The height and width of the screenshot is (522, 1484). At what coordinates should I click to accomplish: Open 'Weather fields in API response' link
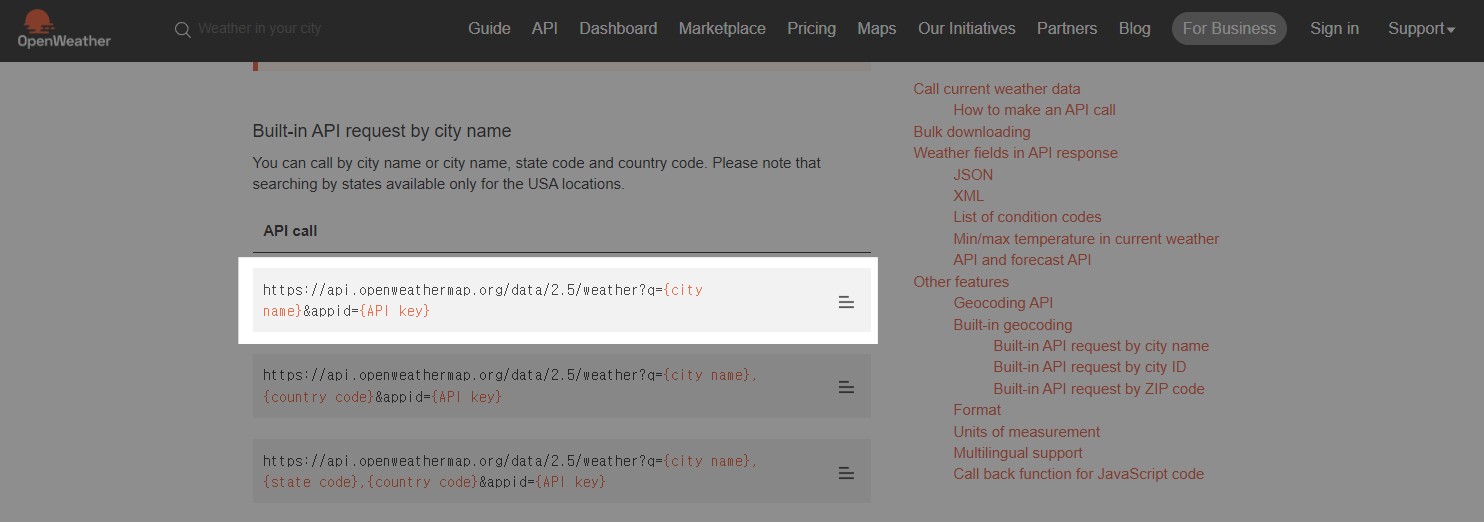(x=1015, y=153)
